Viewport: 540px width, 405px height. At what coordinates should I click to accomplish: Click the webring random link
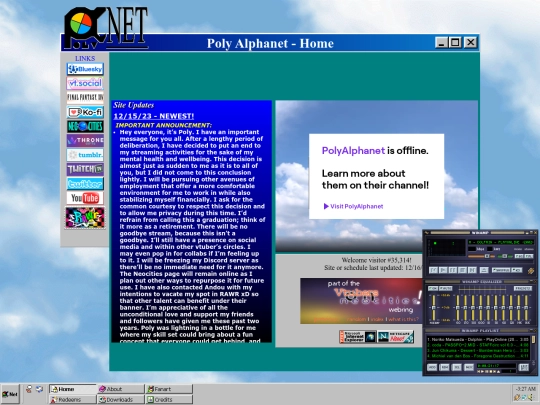click(x=356, y=319)
